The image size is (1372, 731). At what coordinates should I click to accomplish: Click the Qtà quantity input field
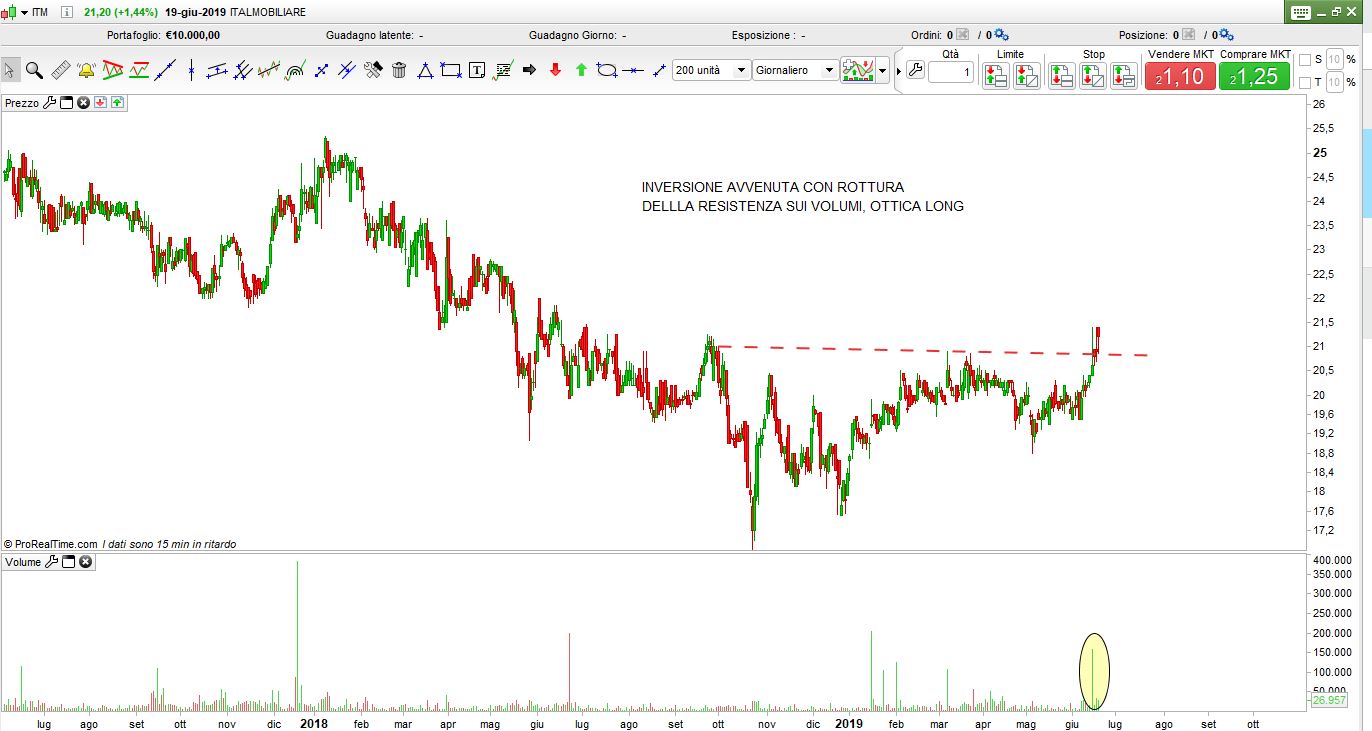coord(950,73)
